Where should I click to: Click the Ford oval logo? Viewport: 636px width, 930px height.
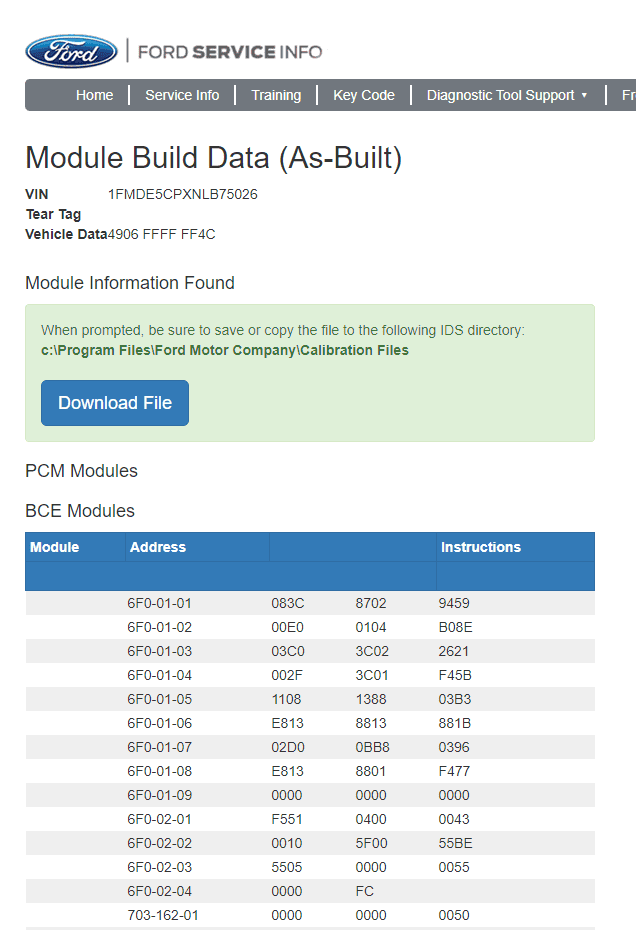71,52
